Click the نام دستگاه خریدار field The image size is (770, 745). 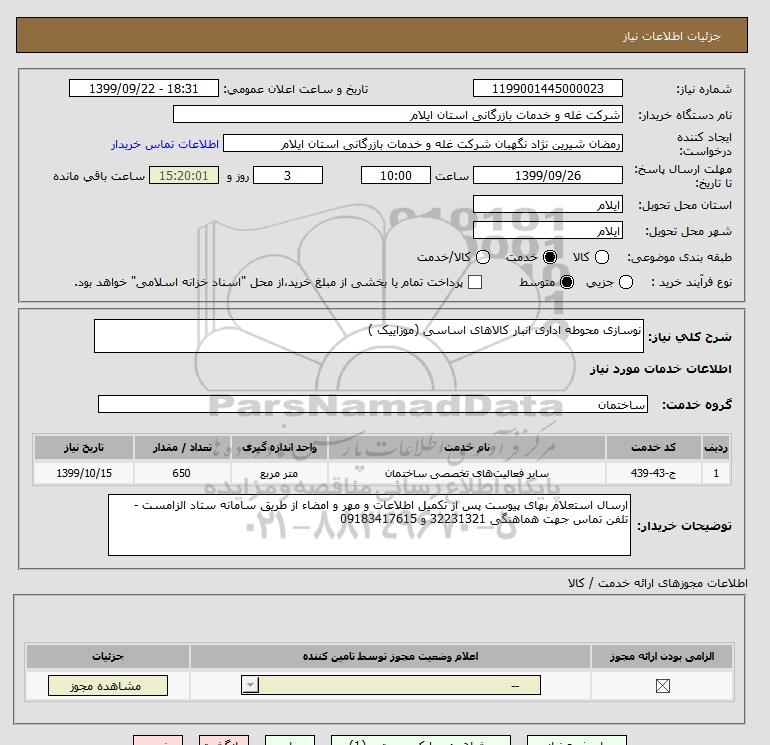pos(398,114)
